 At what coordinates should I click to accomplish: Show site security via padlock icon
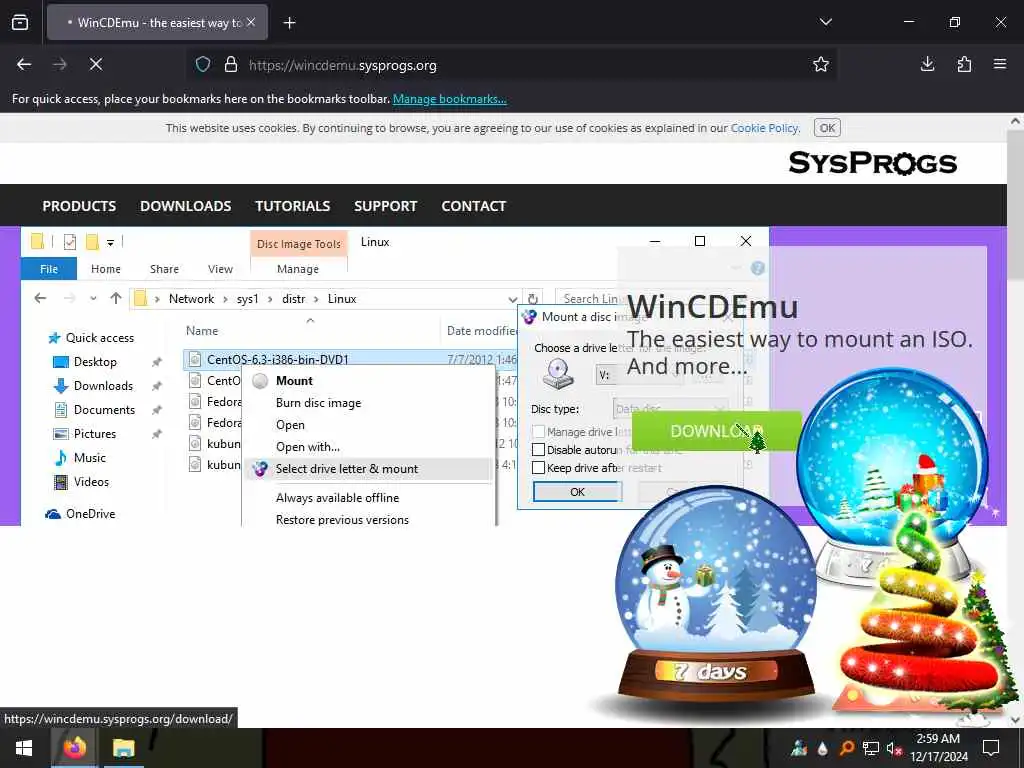click(x=231, y=65)
